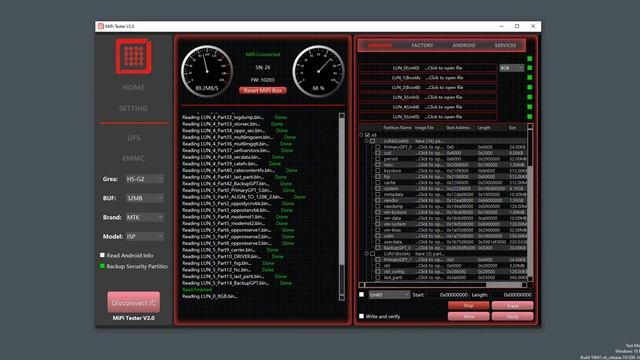Click the Erase button
The height and width of the screenshot is (360, 640).
(x=513, y=306)
